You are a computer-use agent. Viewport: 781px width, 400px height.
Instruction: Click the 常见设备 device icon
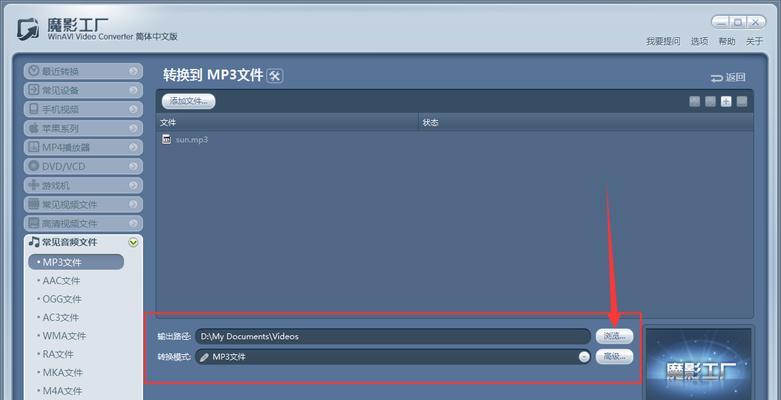[33, 90]
